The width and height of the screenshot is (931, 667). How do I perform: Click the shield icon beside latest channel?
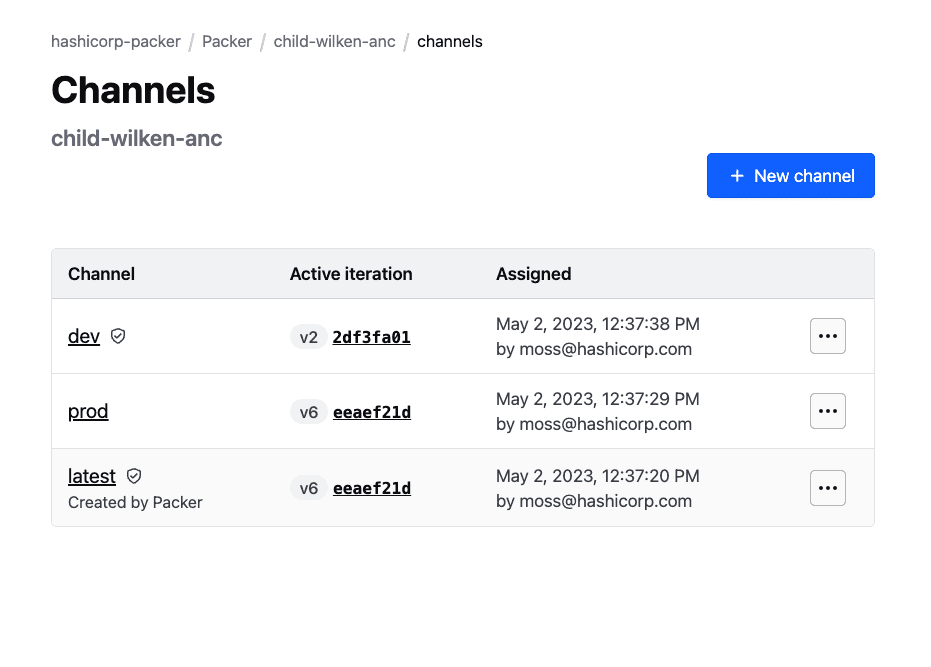(x=133, y=475)
